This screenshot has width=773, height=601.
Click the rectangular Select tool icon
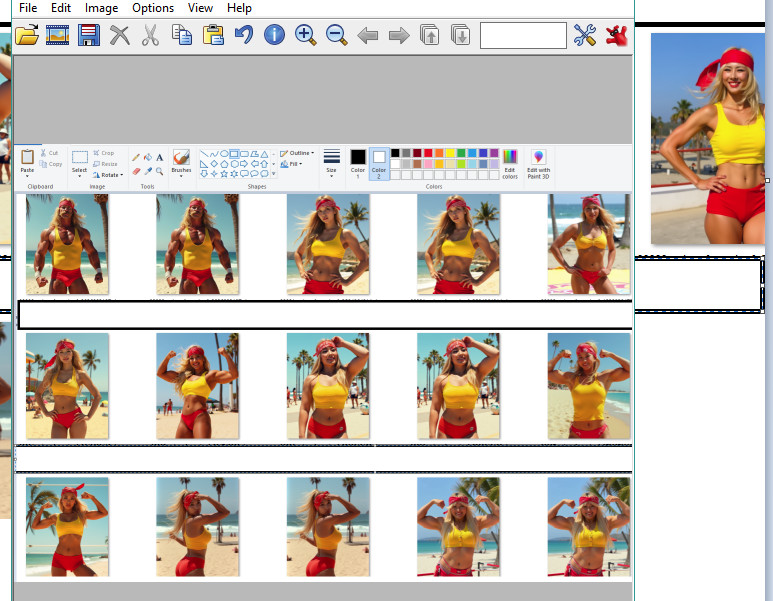point(80,157)
